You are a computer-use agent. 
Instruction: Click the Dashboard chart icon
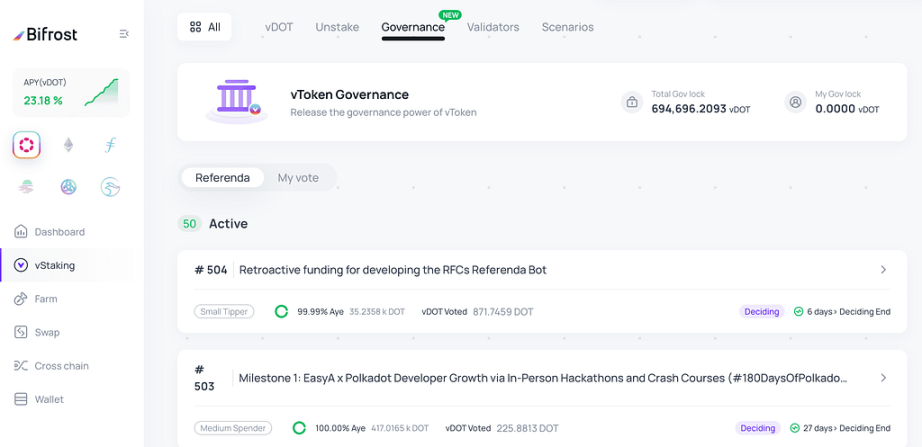click(x=21, y=232)
